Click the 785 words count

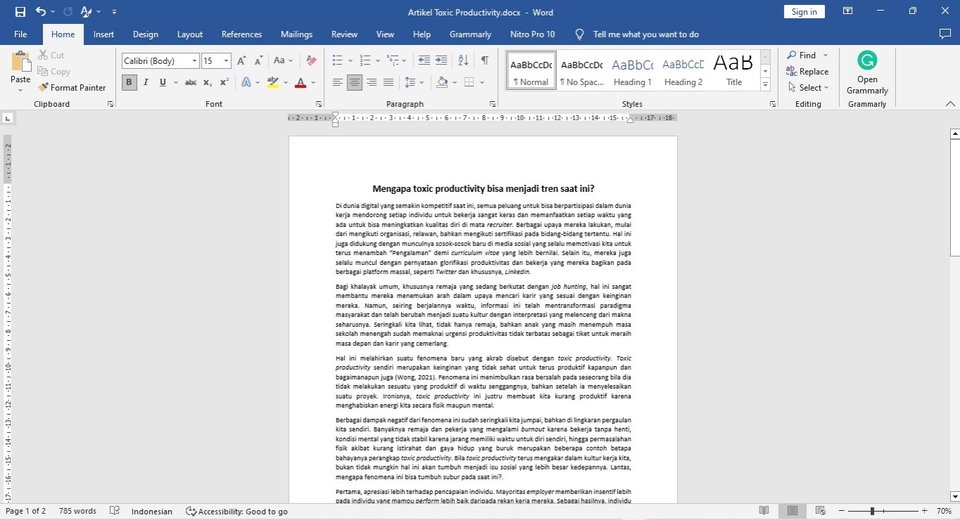pos(77,511)
